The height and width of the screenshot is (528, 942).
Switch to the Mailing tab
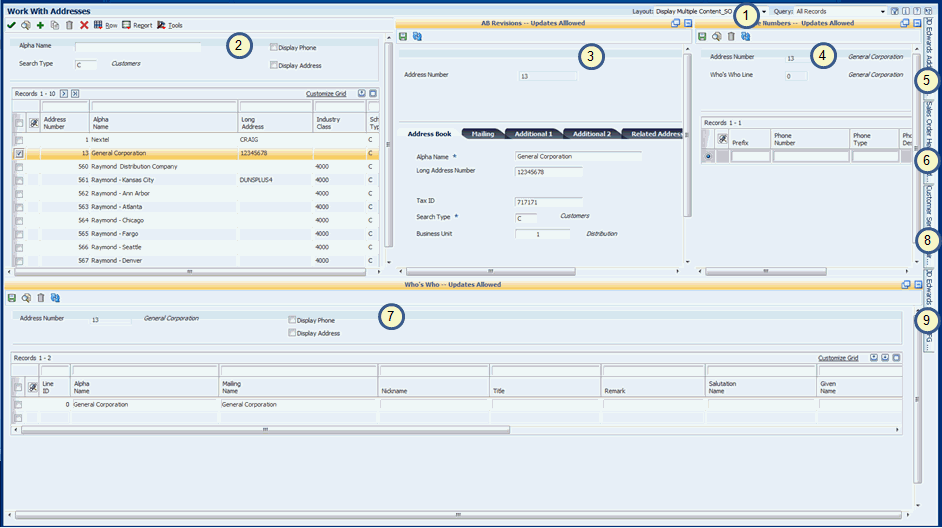pyautogui.click(x=483, y=133)
